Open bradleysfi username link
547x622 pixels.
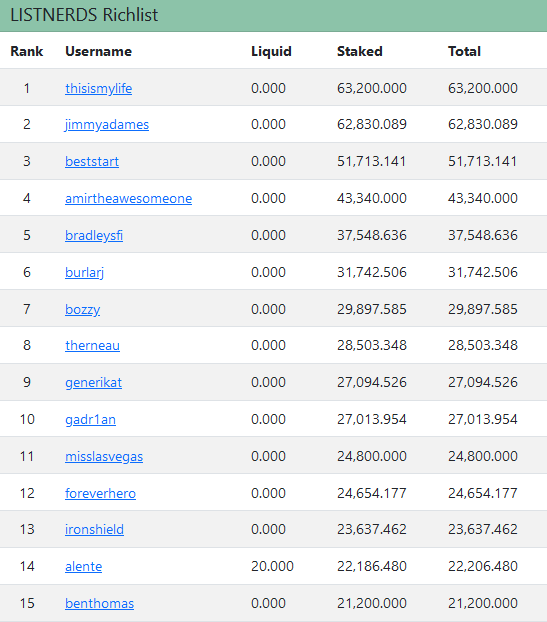pyautogui.click(x=94, y=235)
